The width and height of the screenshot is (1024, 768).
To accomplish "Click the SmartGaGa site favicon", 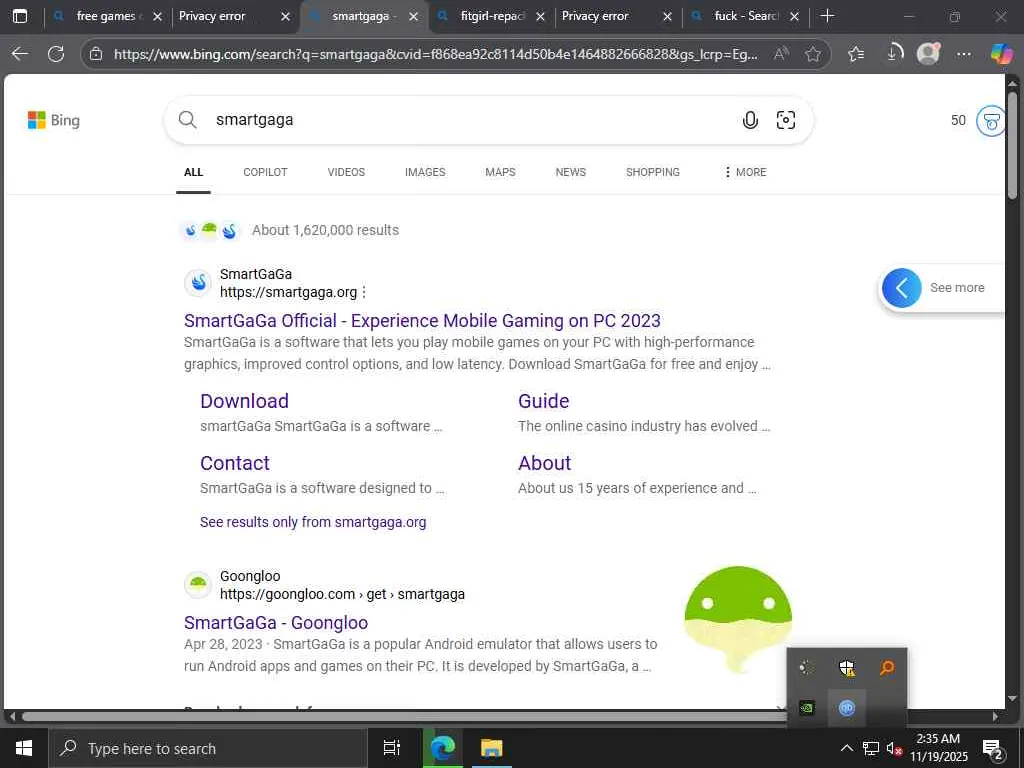I will point(198,283).
